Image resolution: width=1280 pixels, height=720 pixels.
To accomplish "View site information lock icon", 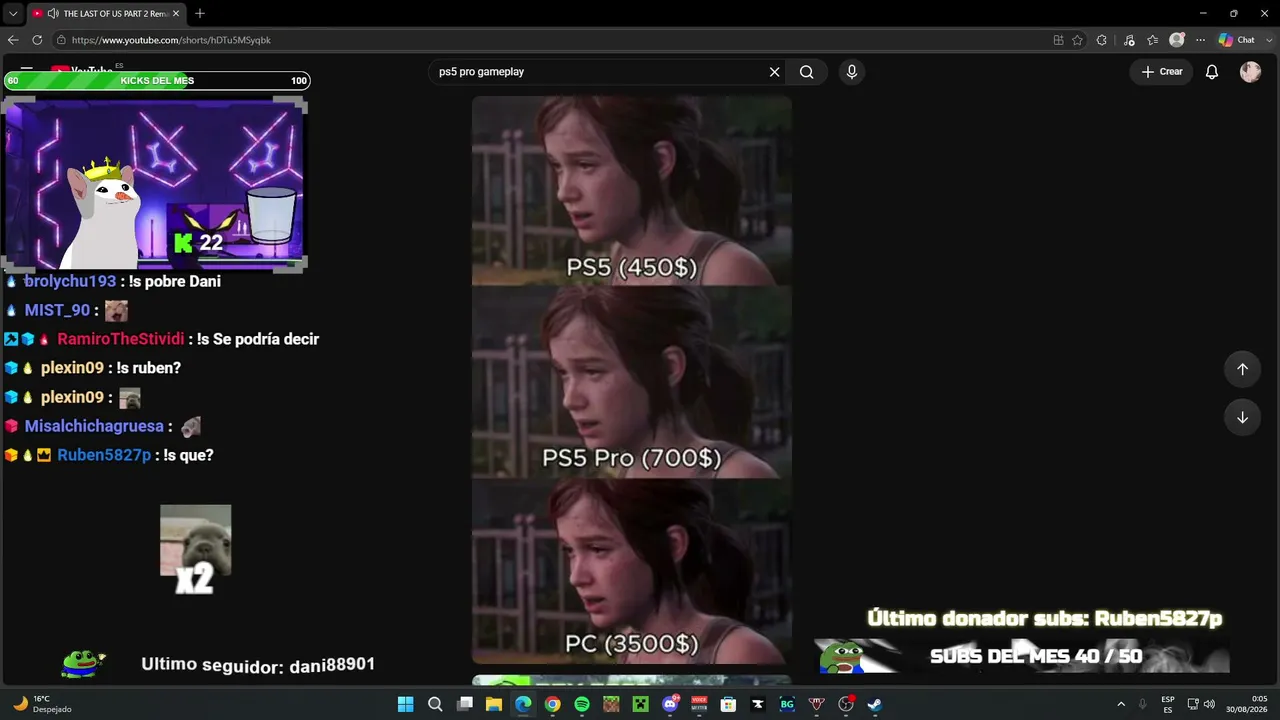I will pos(61,40).
